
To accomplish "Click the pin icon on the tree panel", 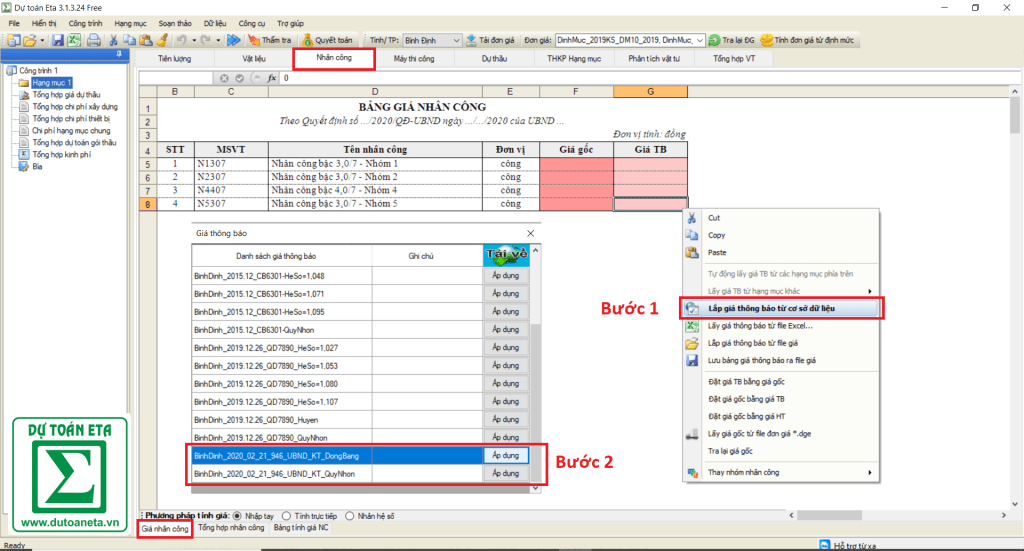I will 119,54.
